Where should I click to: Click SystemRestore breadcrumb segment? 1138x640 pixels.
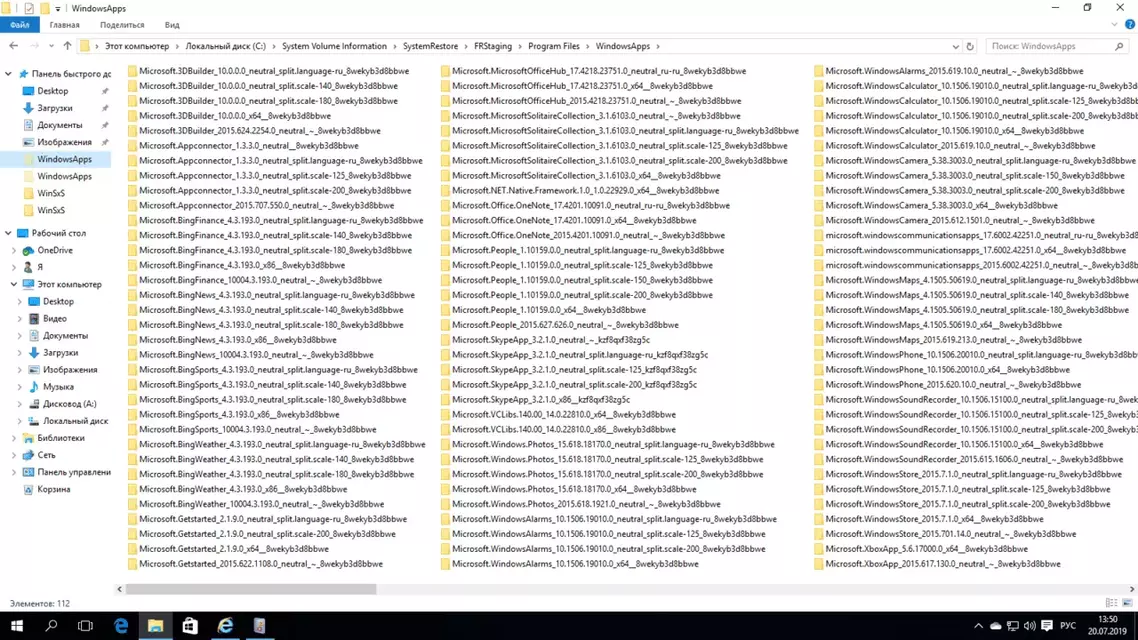(x=430, y=46)
